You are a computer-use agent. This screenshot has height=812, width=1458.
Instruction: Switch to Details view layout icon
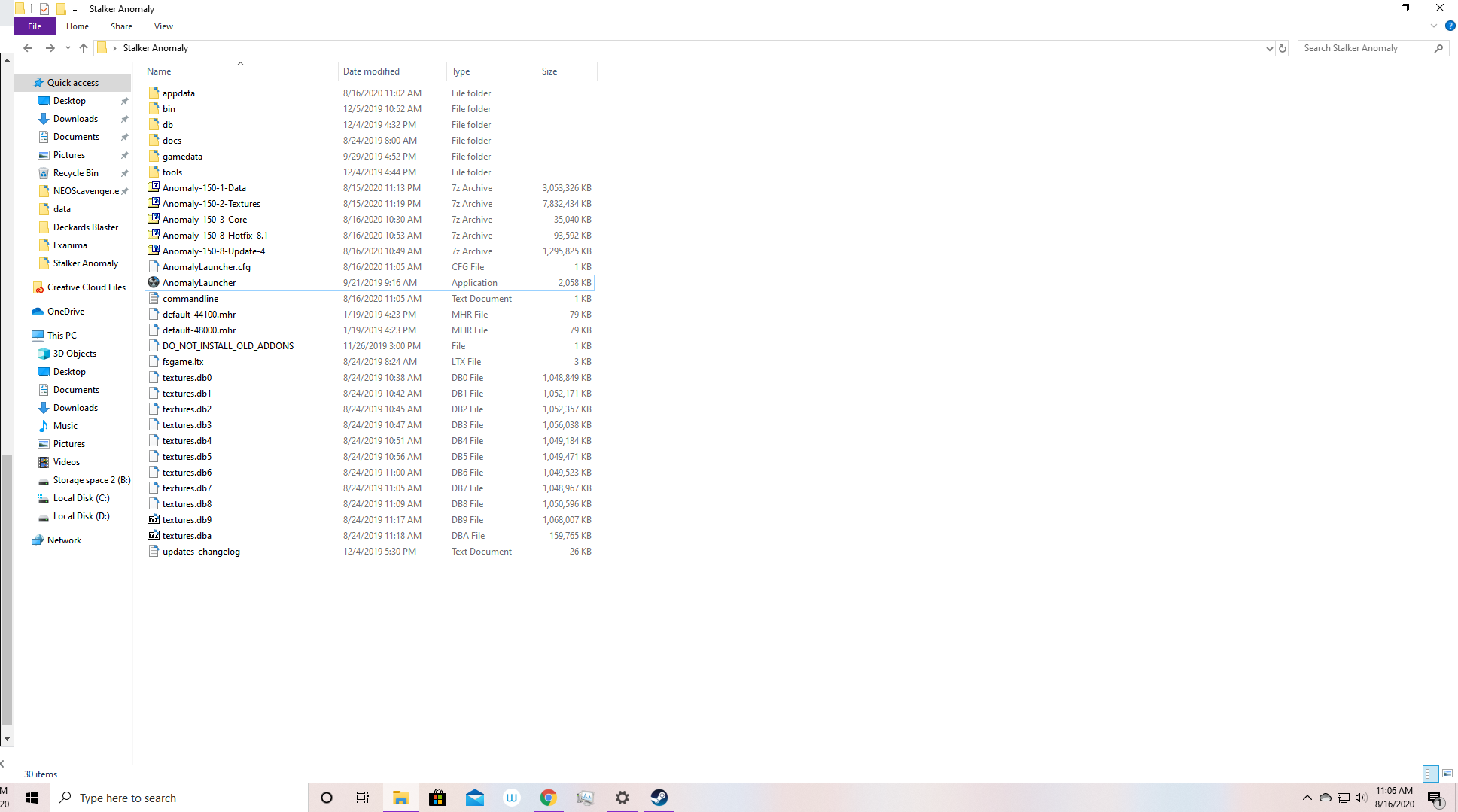(x=1431, y=774)
